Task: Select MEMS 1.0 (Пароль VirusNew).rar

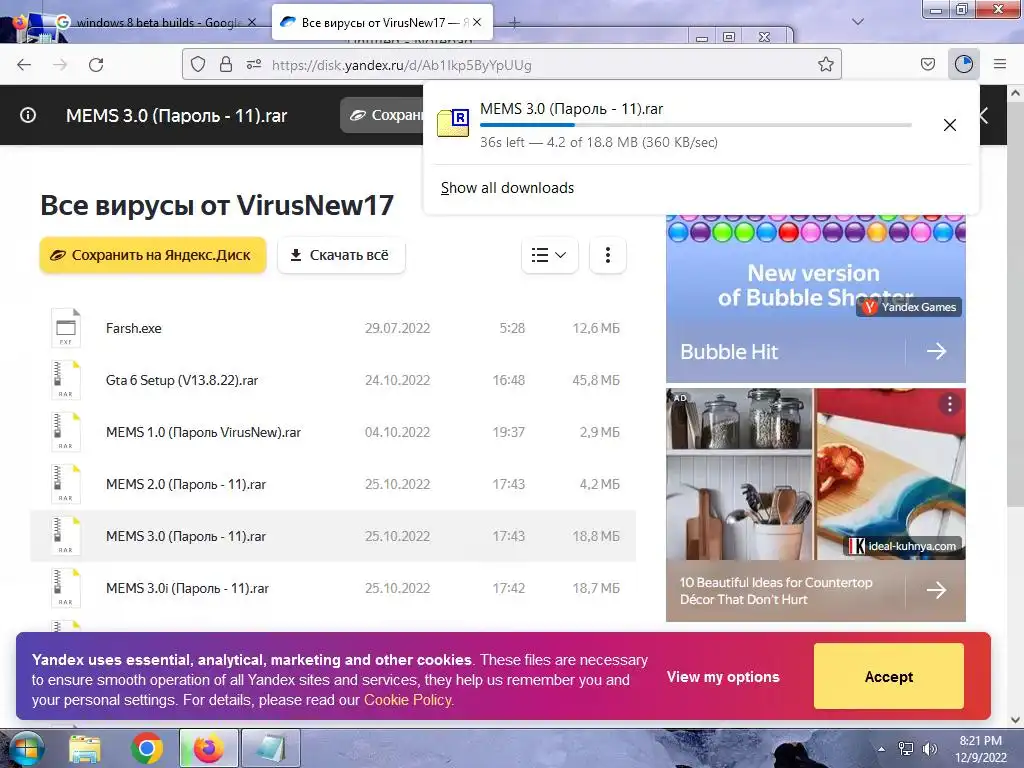Action: pos(333,432)
